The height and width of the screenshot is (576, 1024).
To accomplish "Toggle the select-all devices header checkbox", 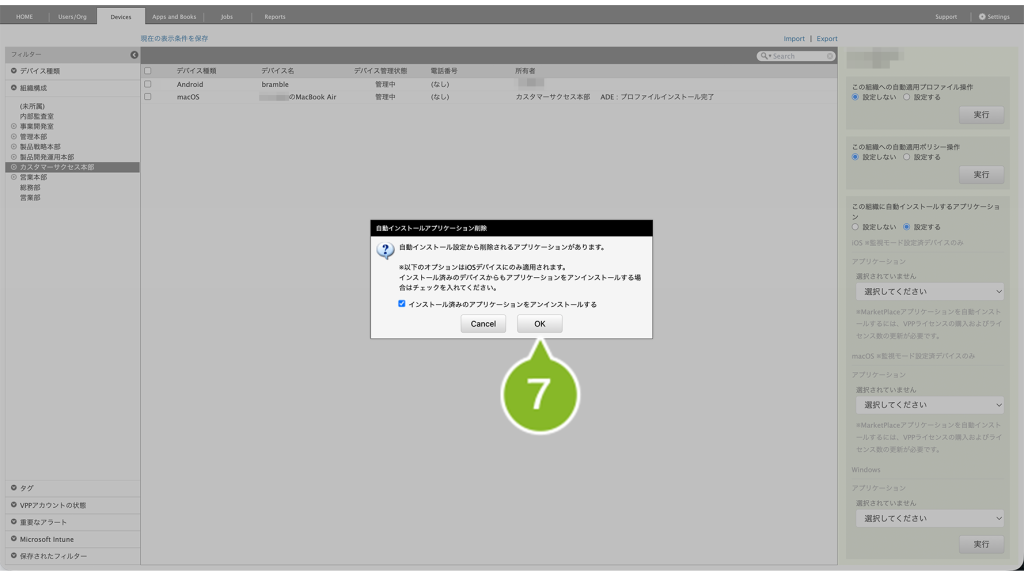I will [148, 71].
